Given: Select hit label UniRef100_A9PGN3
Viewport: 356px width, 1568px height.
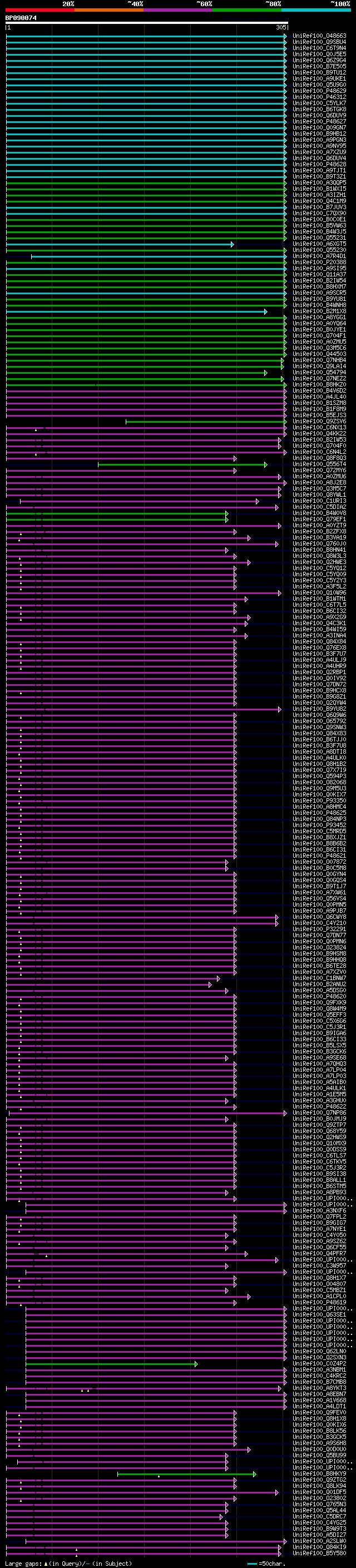Looking at the screenshot, I should point(319,140).
